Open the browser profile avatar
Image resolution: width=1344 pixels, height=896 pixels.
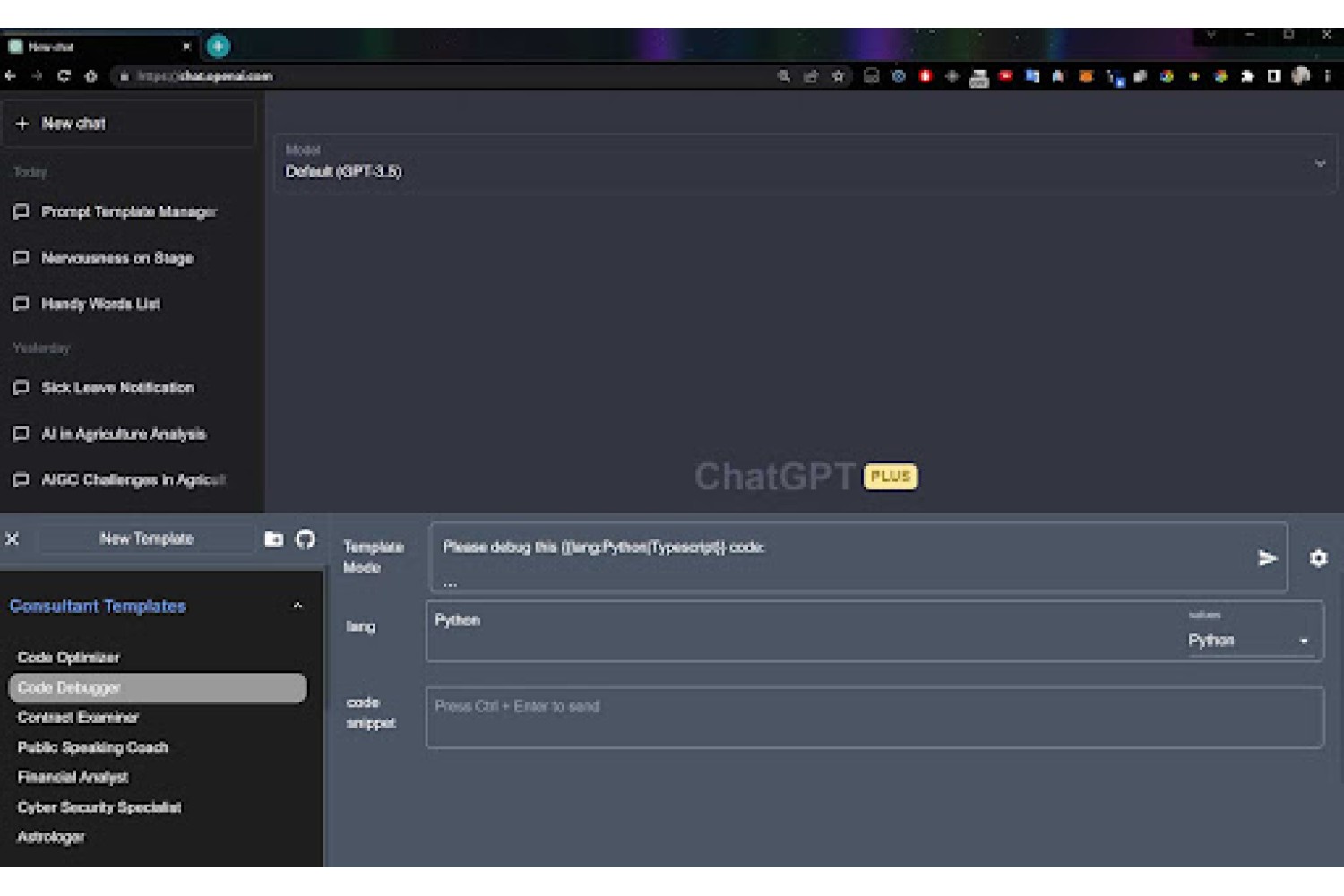click(x=1301, y=76)
